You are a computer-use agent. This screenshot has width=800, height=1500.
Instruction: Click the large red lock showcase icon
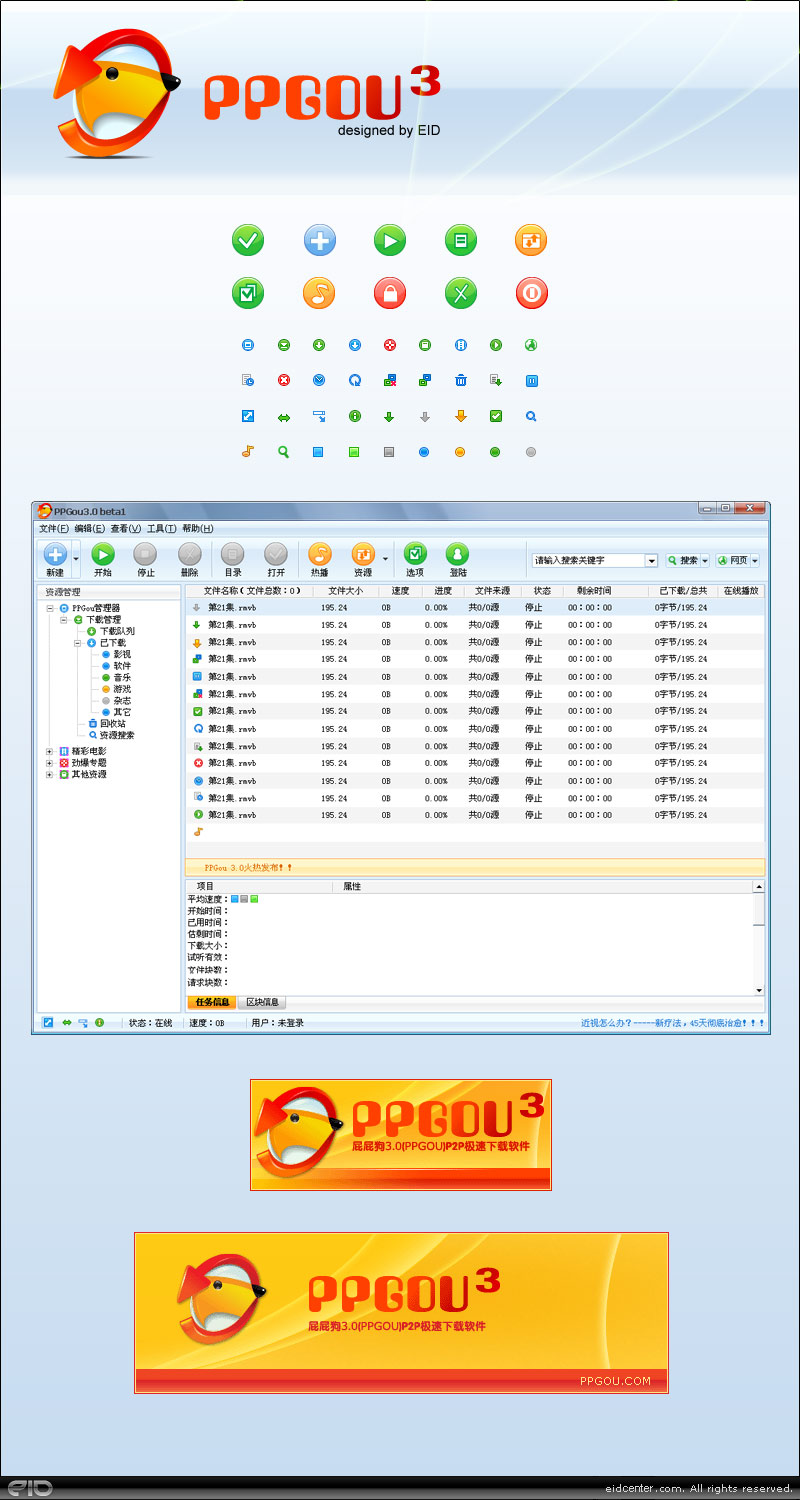point(390,294)
